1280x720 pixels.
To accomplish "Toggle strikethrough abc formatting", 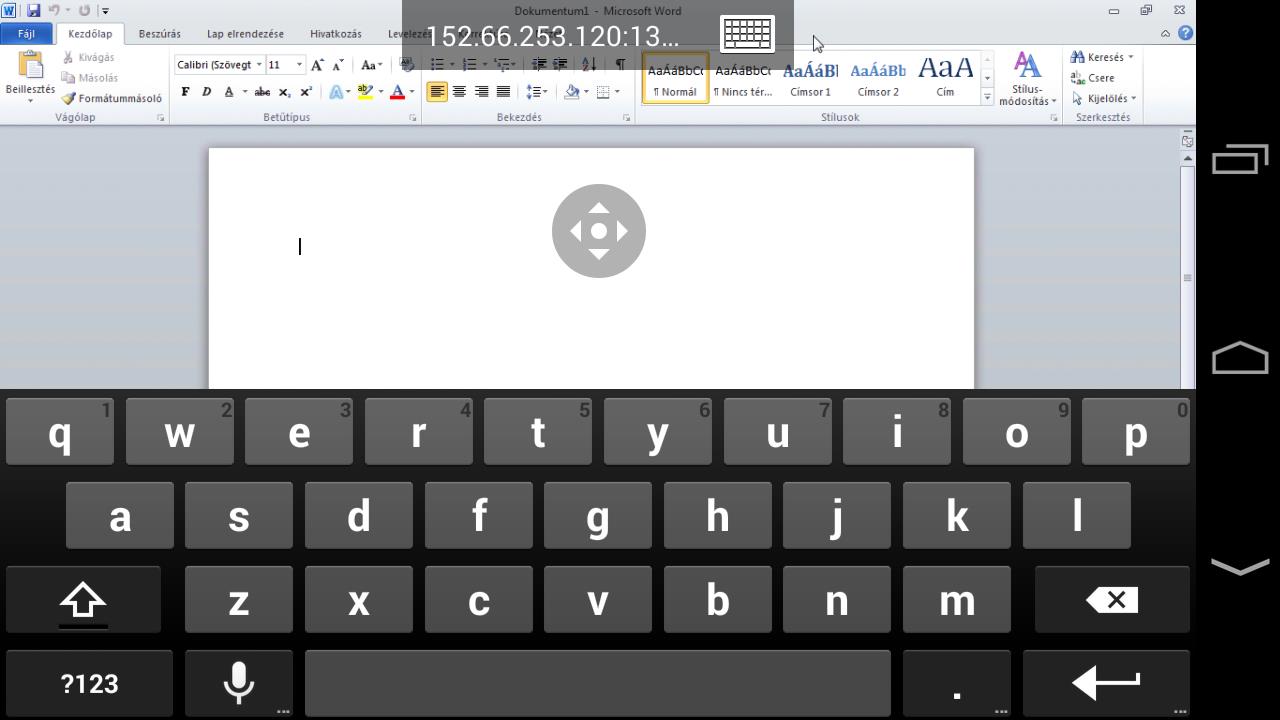I will pyautogui.click(x=262, y=92).
